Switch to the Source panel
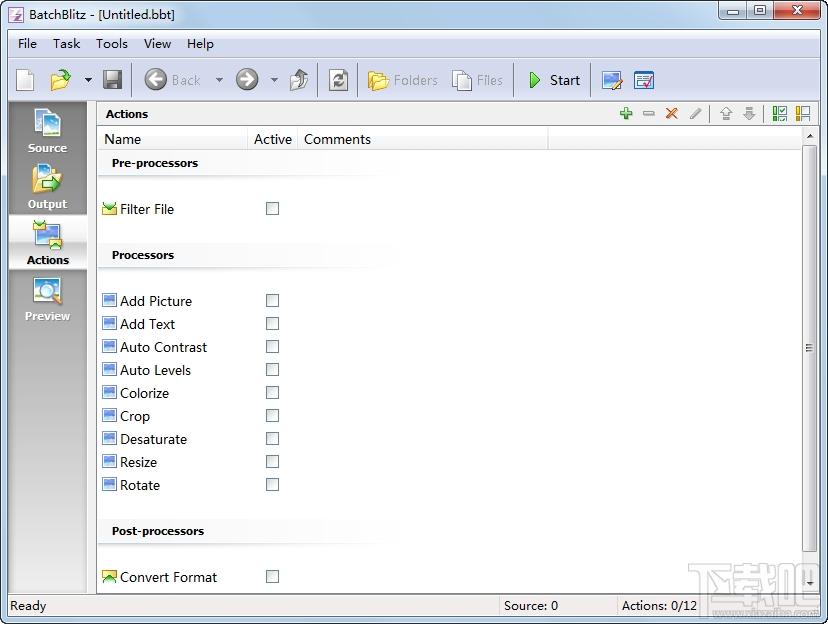Viewport: 828px width, 624px height. [x=48, y=130]
